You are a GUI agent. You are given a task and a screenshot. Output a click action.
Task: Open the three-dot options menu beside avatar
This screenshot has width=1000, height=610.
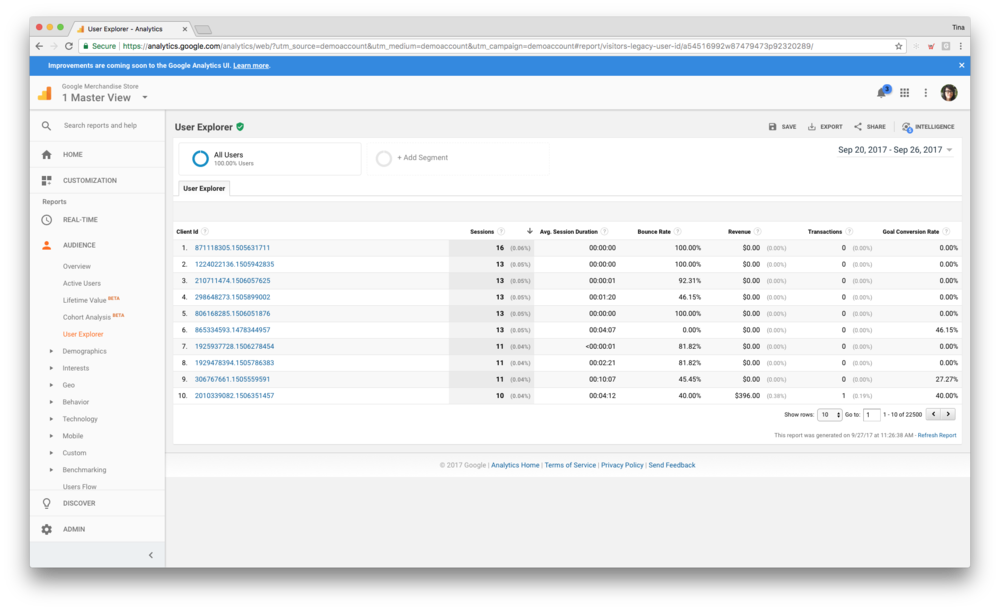925,93
